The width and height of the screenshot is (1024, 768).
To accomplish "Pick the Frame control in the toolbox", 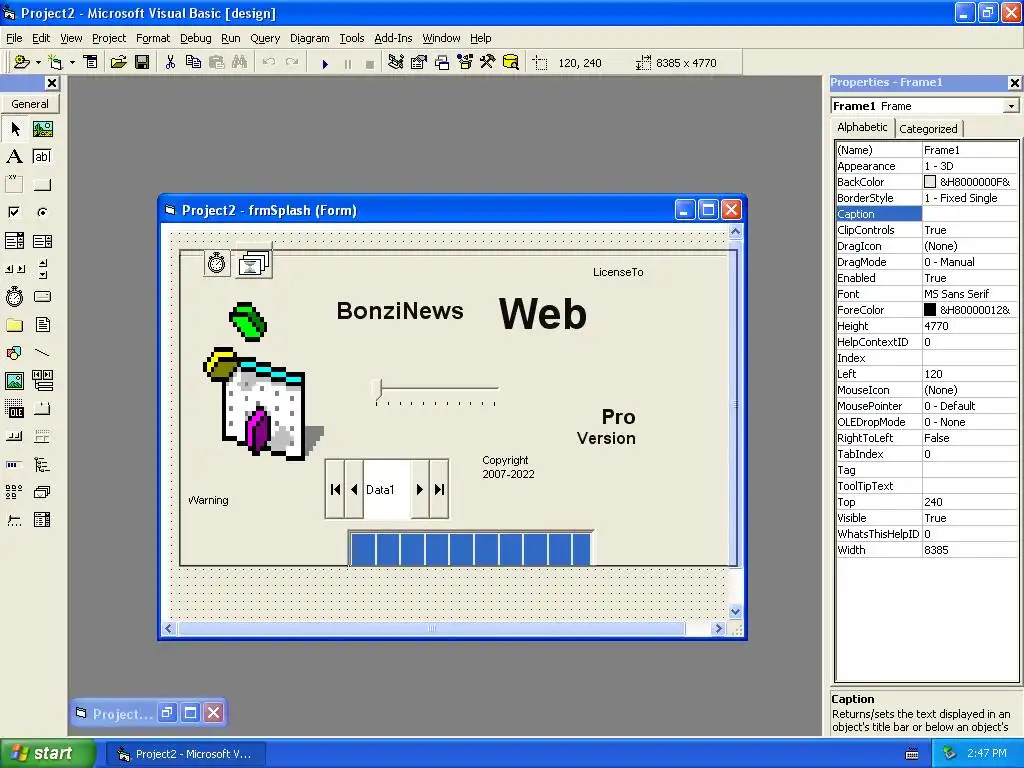I will click(x=15, y=184).
